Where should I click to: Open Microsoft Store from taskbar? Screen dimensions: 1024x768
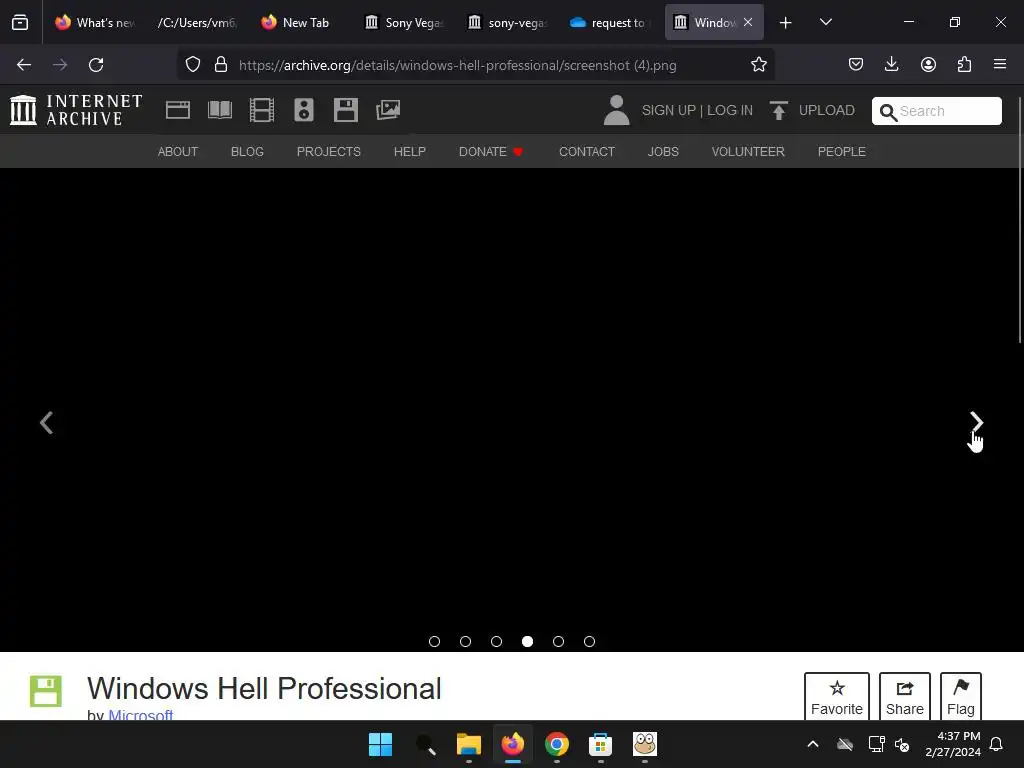600,744
